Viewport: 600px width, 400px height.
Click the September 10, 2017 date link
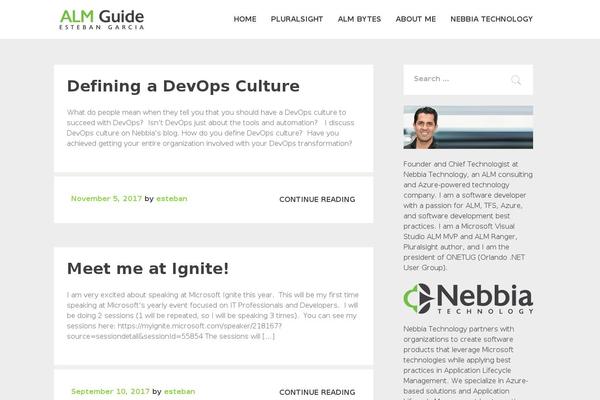110,392
